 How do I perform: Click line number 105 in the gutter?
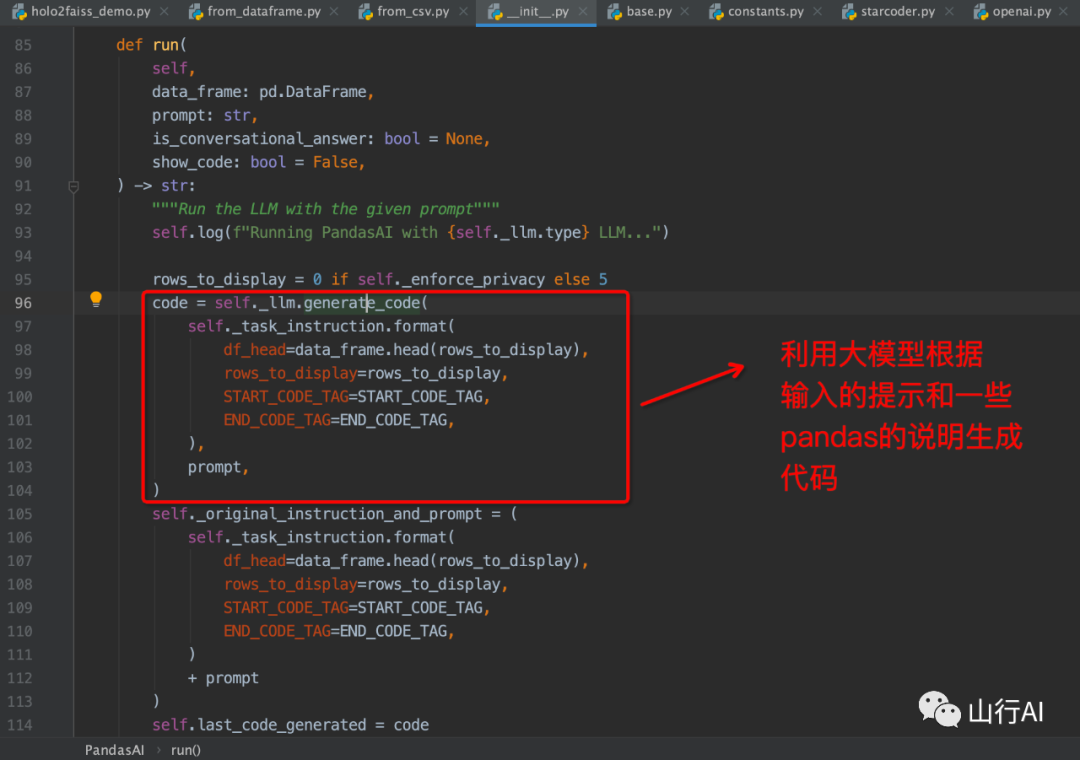pos(19,514)
